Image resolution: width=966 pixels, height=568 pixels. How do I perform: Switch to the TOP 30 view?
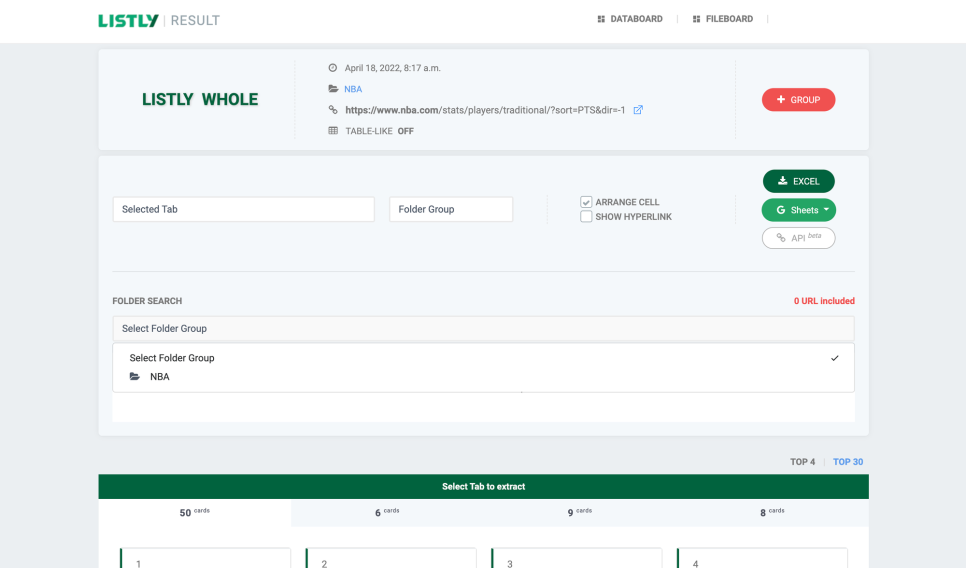point(848,461)
